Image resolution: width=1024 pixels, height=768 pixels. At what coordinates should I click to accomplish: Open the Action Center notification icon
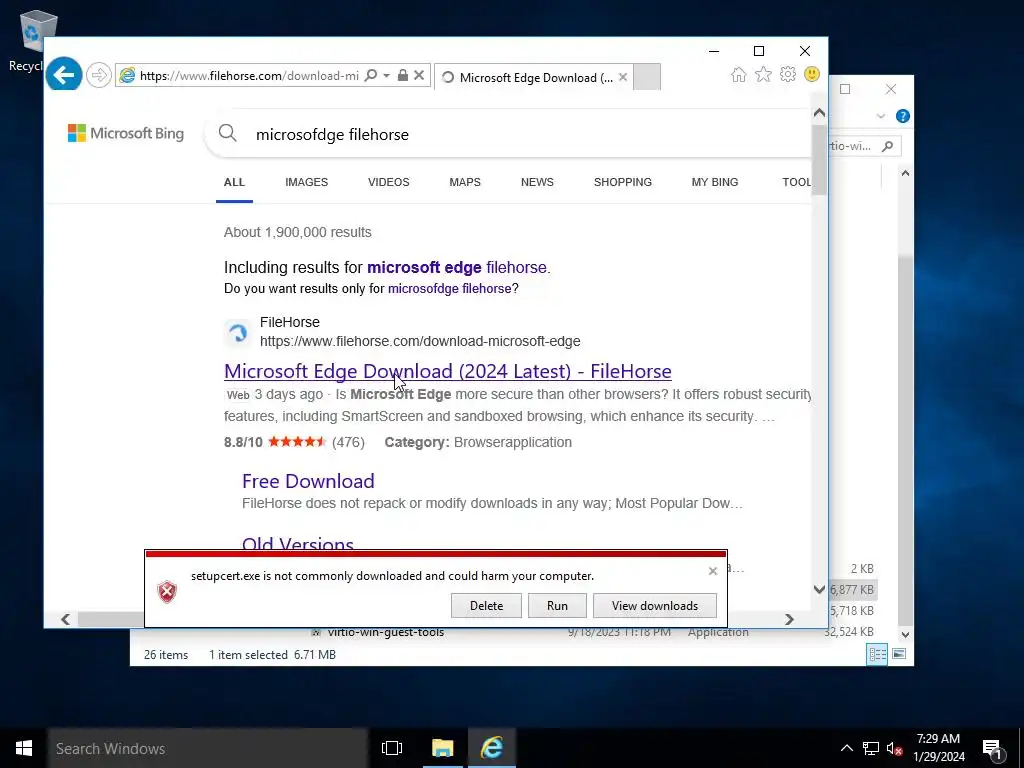[992, 748]
